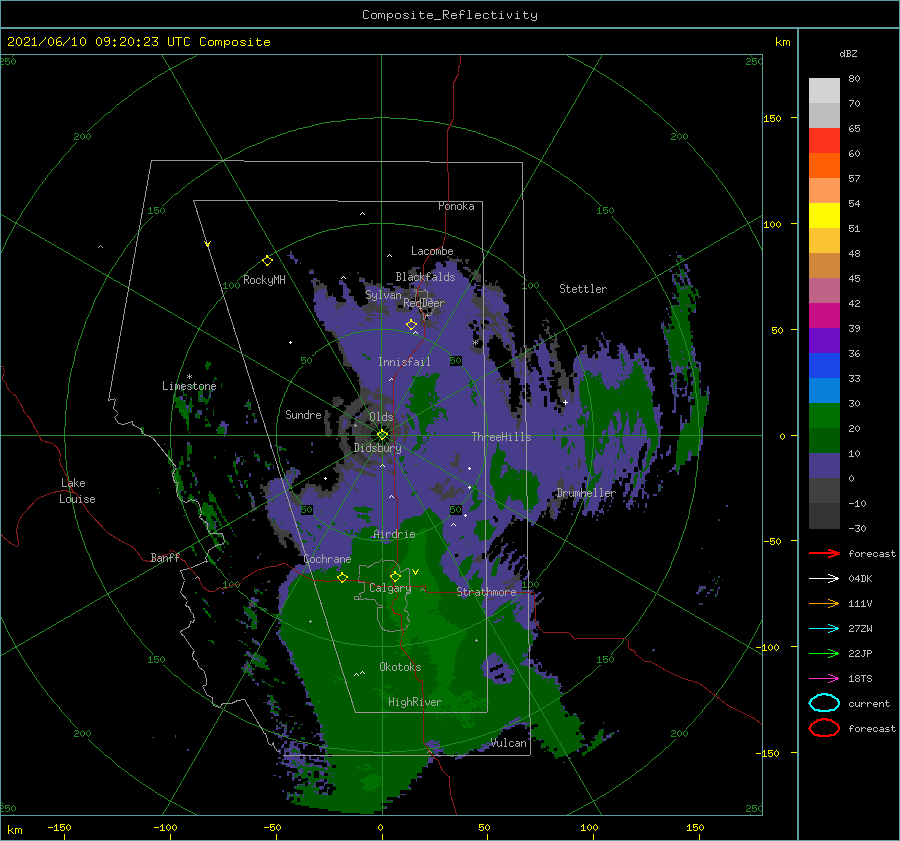Click the Innisfail label

[404, 362]
